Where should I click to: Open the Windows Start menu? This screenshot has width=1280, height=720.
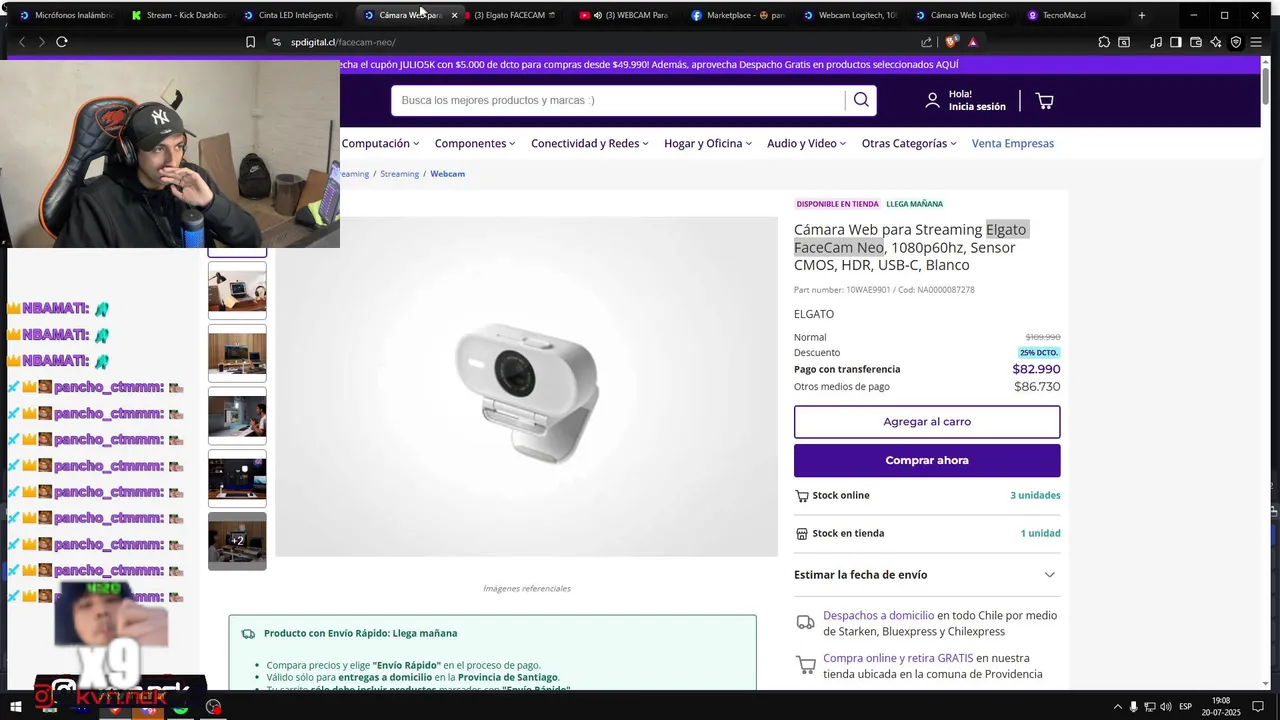pyautogui.click(x=16, y=707)
